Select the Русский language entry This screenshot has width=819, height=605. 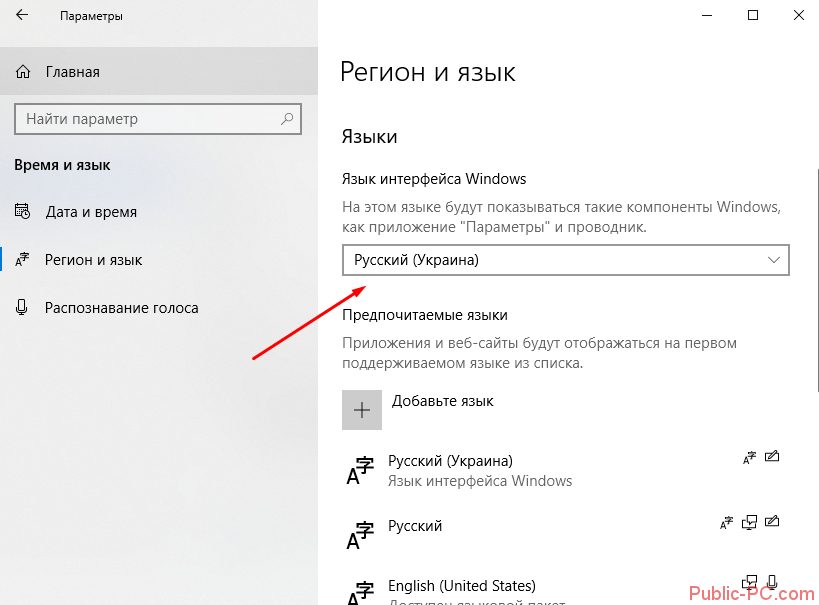point(564,535)
